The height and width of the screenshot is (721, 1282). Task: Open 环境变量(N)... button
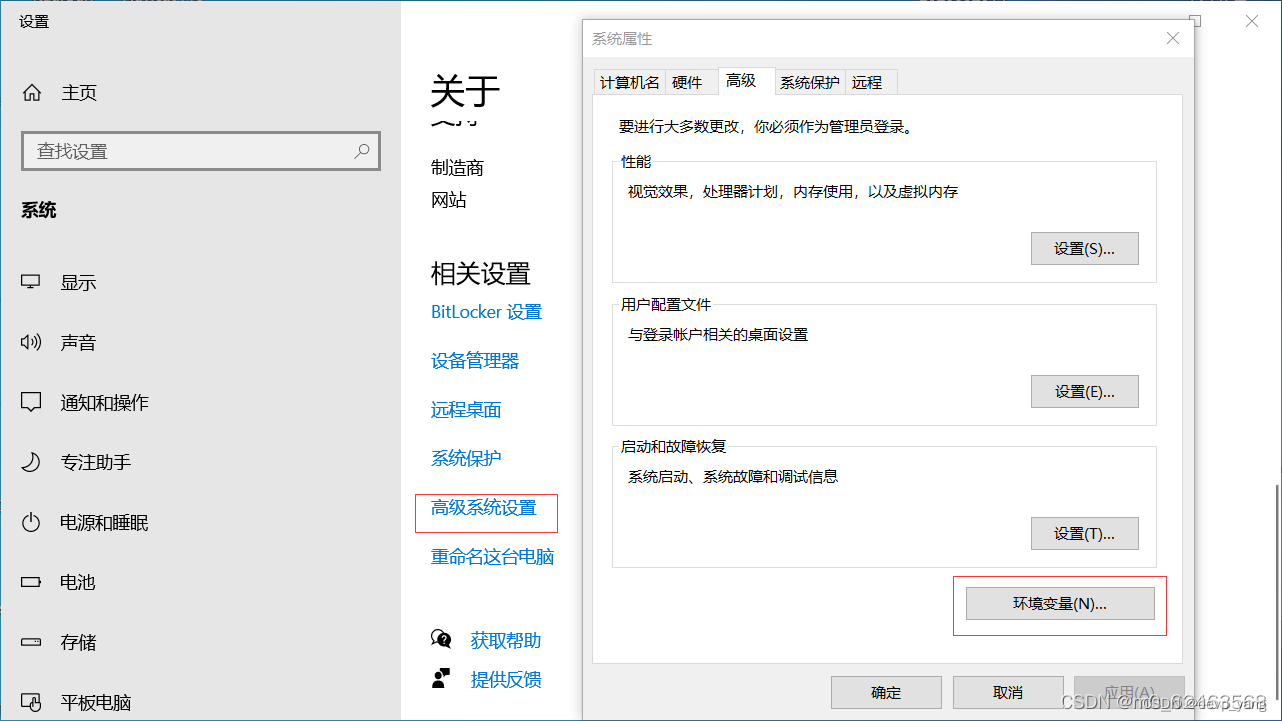pos(1060,603)
